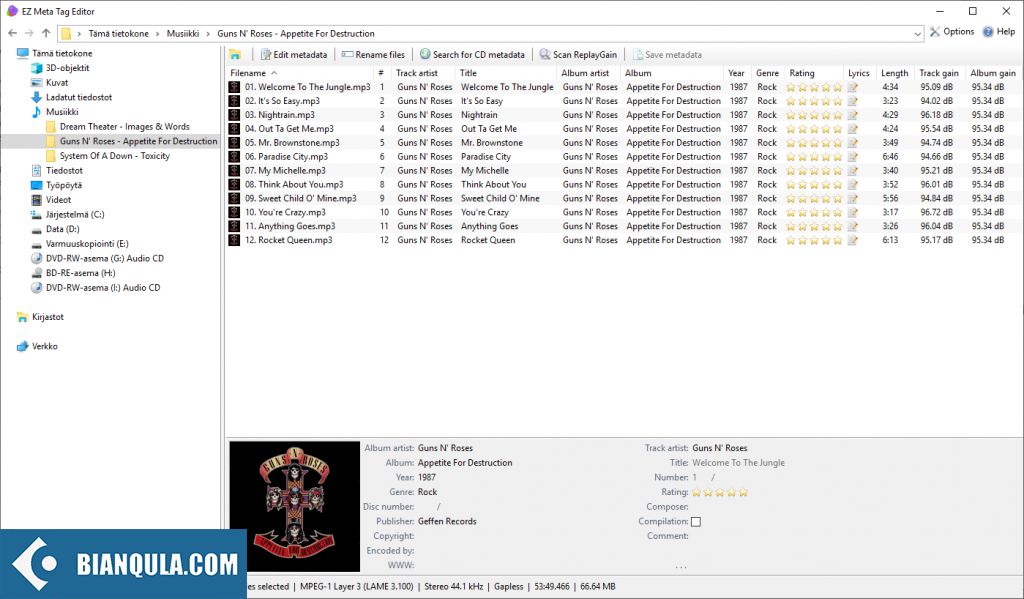
Task: Select Musiikki folder in tree
Action: [62, 112]
